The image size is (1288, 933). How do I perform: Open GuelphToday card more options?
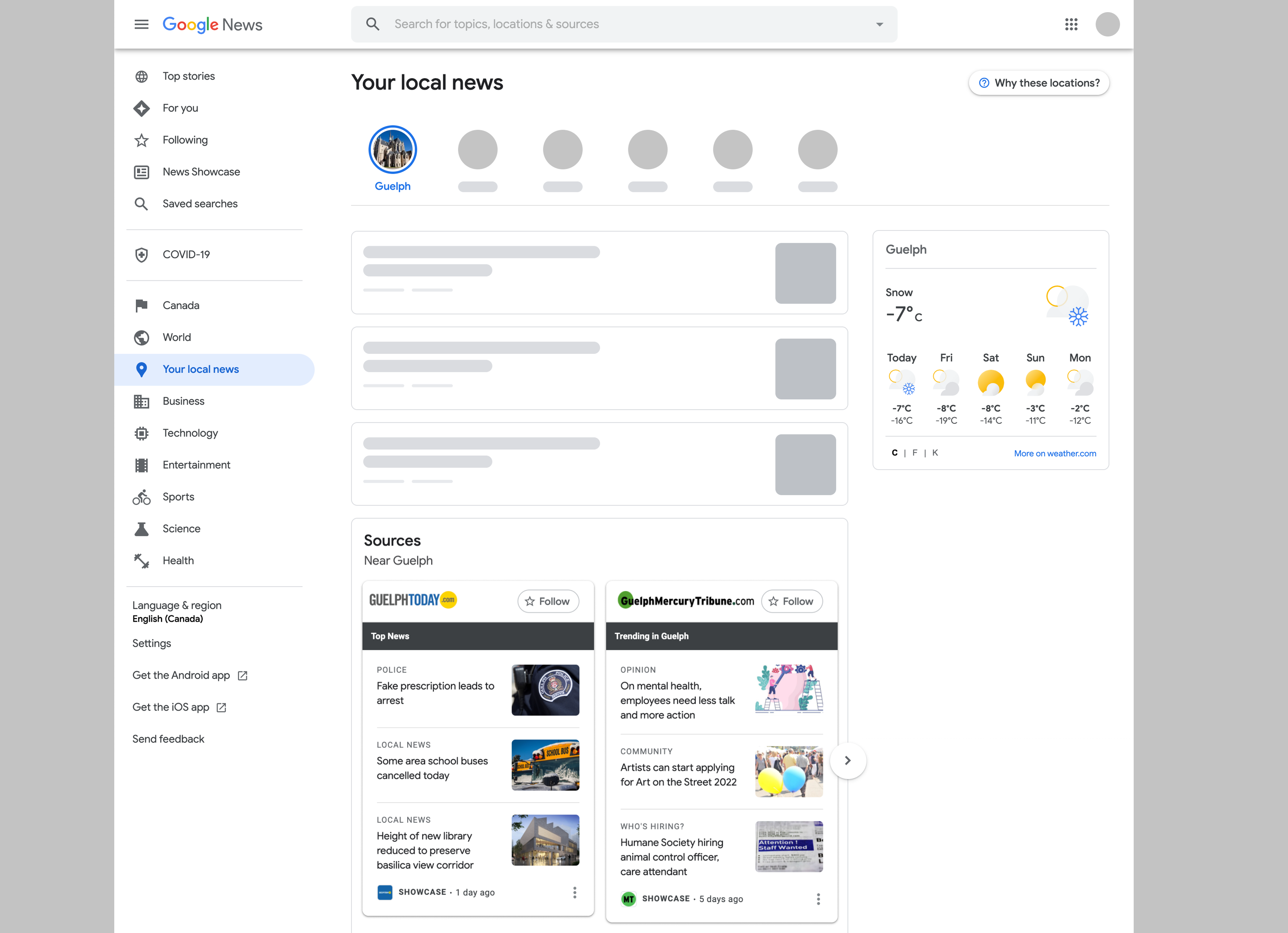[x=575, y=892]
